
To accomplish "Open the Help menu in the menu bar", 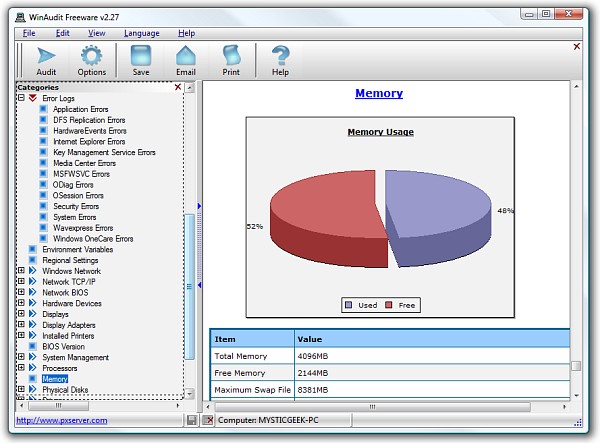I will click(x=186, y=33).
